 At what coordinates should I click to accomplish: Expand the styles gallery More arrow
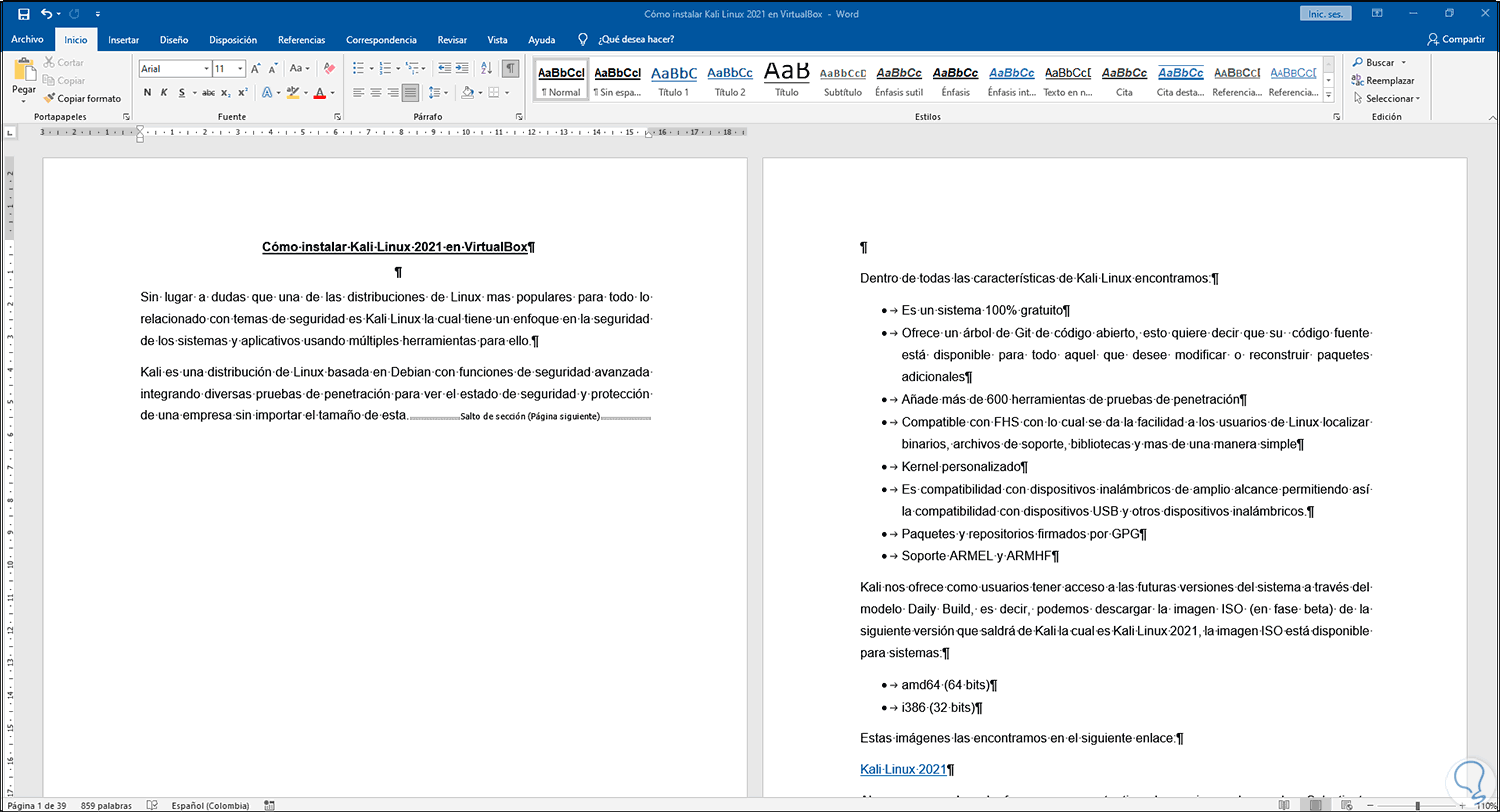[x=1328, y=96]
